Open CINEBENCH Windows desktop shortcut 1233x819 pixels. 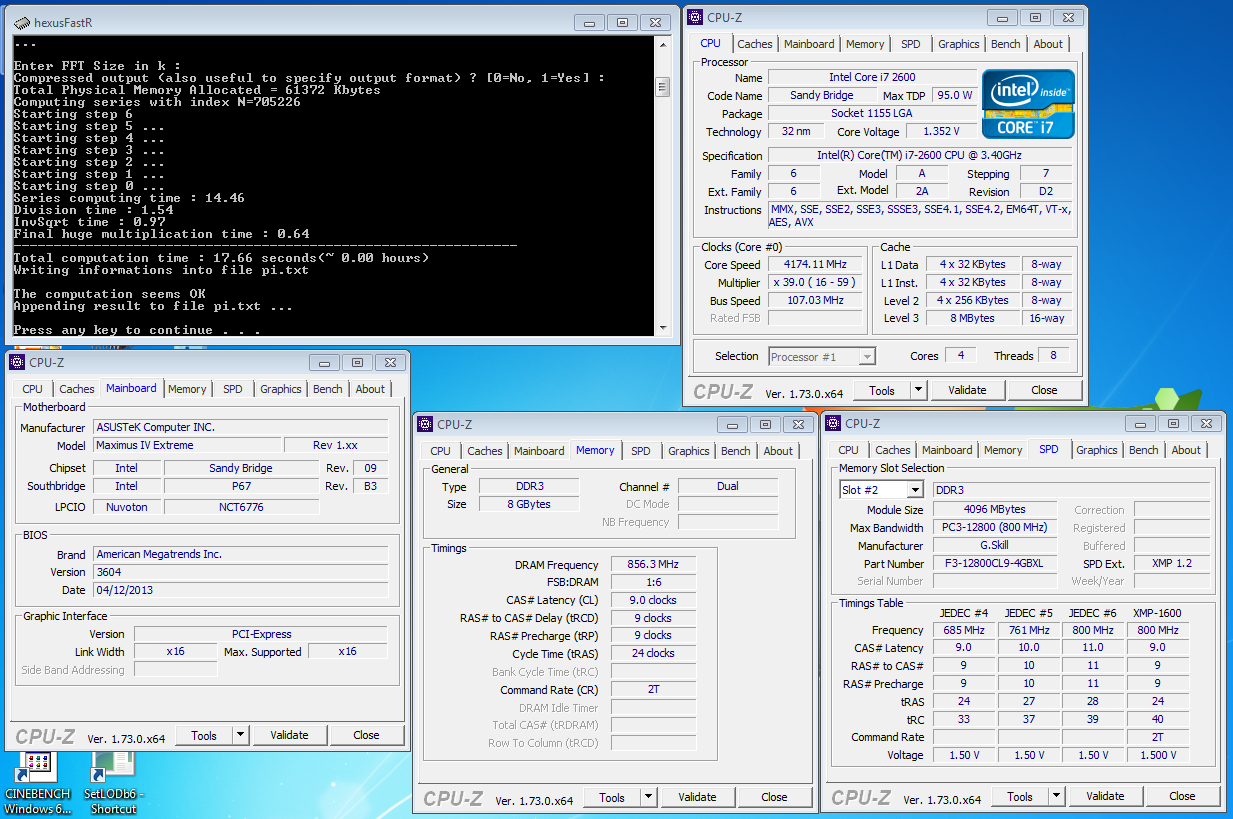pos(38,782)
